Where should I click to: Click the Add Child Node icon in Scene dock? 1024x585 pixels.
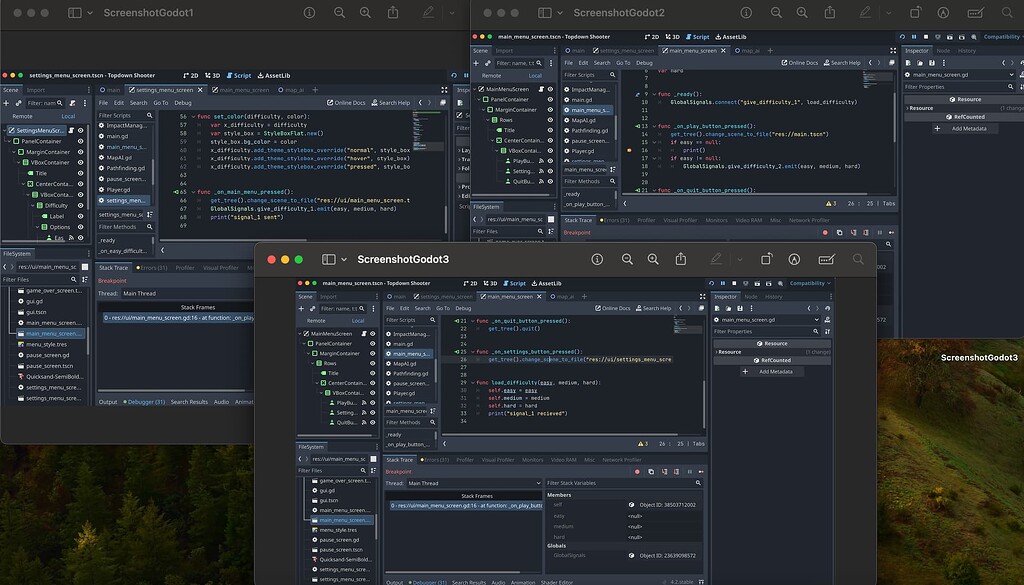click(302, 309)
